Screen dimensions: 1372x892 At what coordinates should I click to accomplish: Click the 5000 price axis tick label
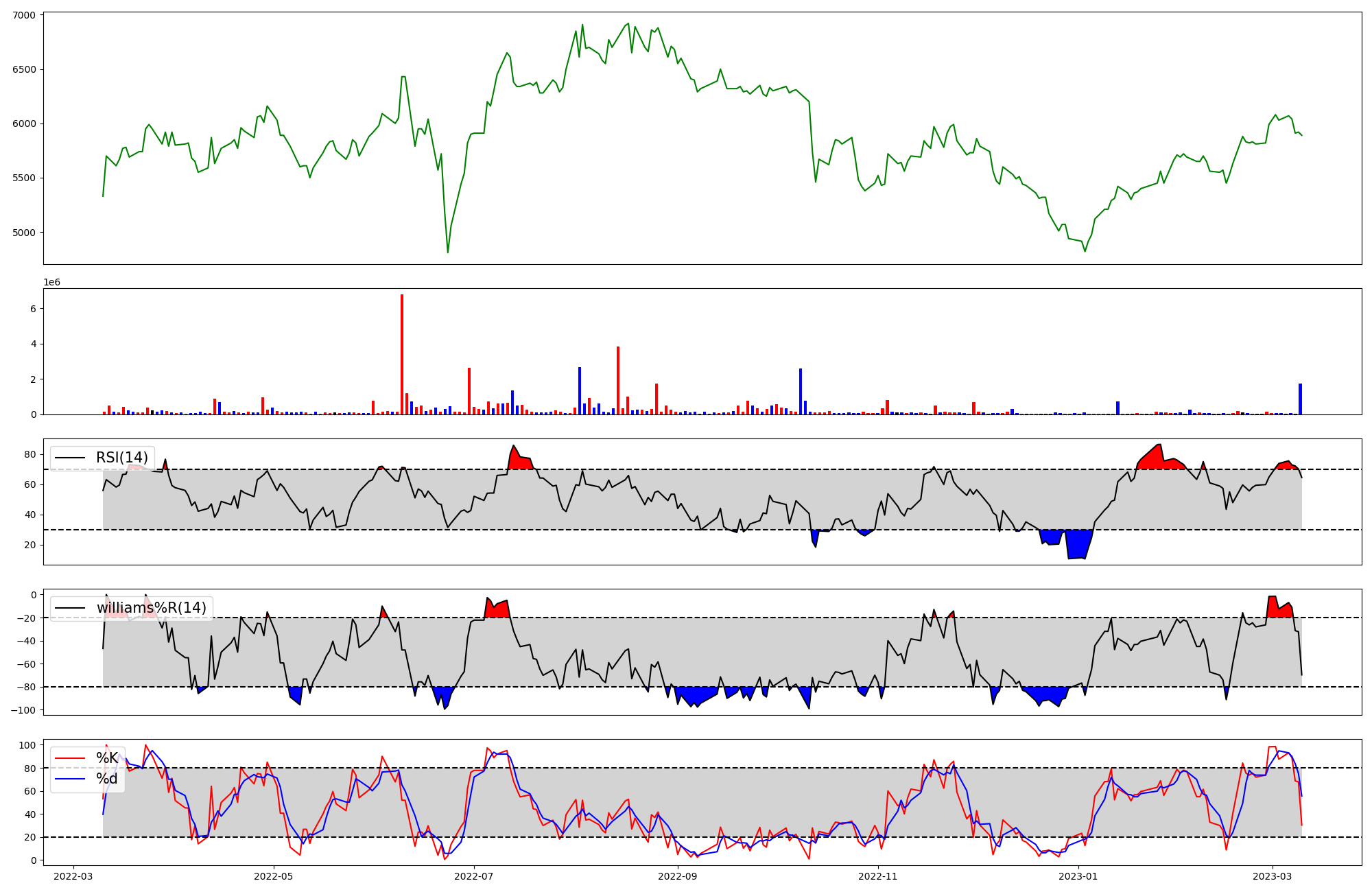click(24, 233)
